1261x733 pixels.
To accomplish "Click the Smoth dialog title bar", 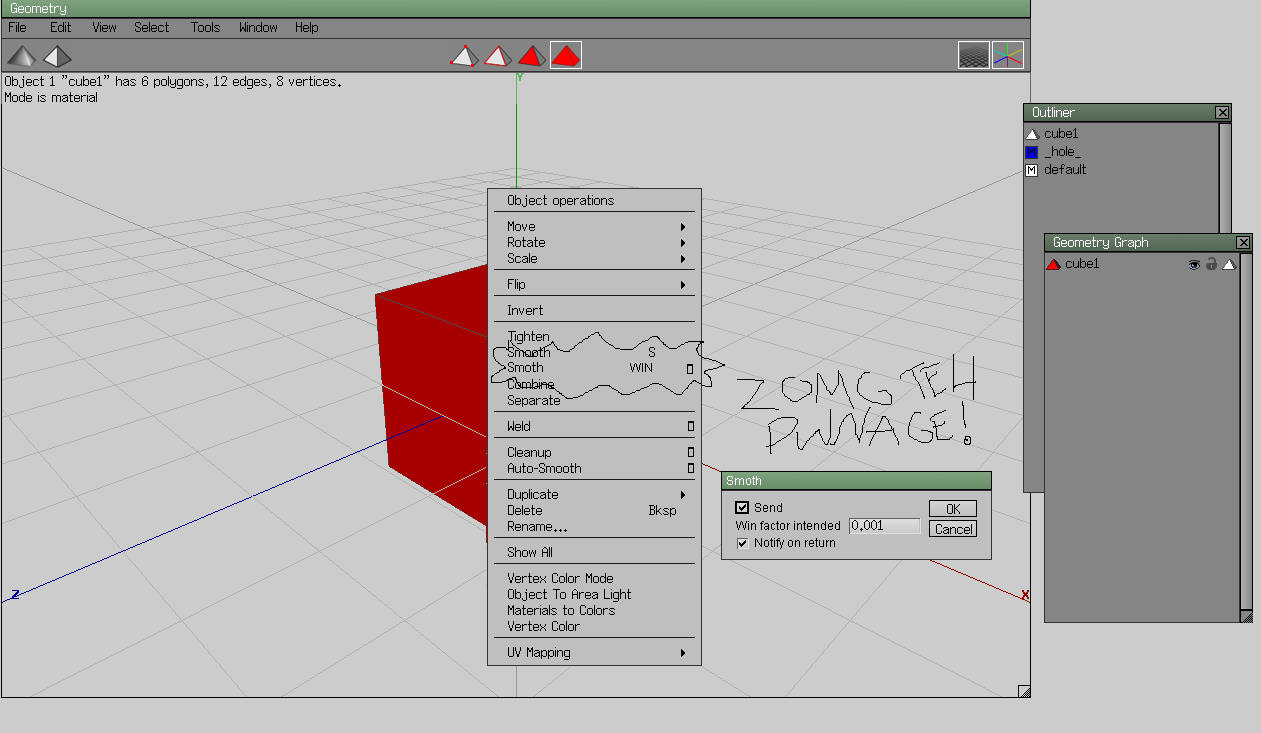I will (x=856, y=481).
